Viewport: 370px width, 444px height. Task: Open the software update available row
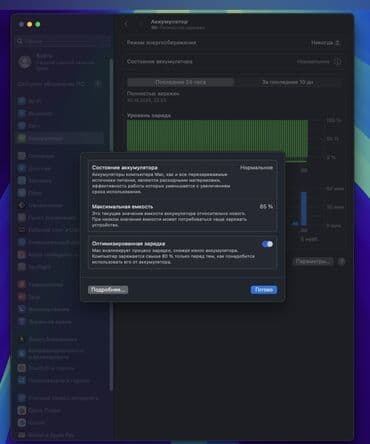pyautogui.click(x=59, y=84)
